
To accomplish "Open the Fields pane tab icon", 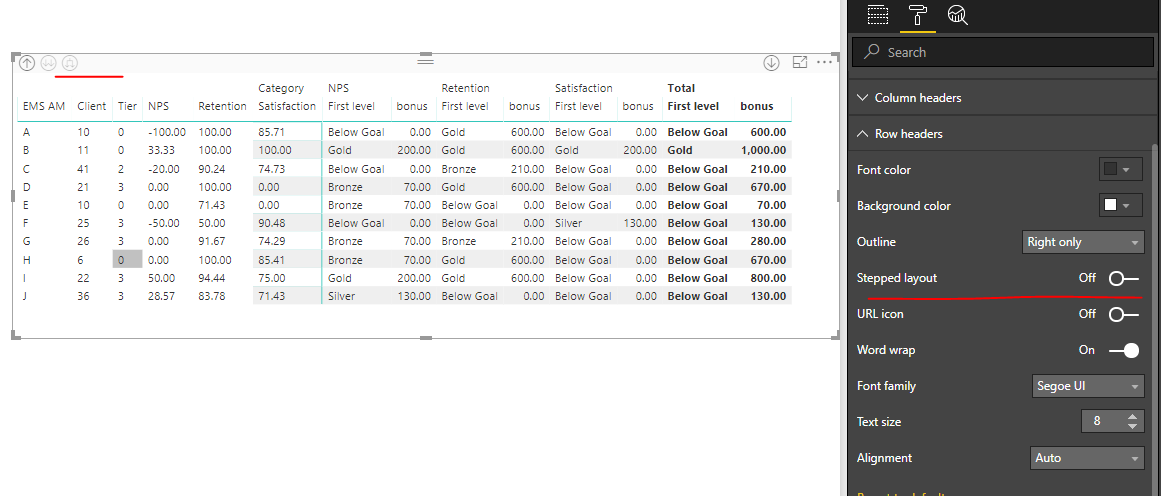I will [877, 15].
